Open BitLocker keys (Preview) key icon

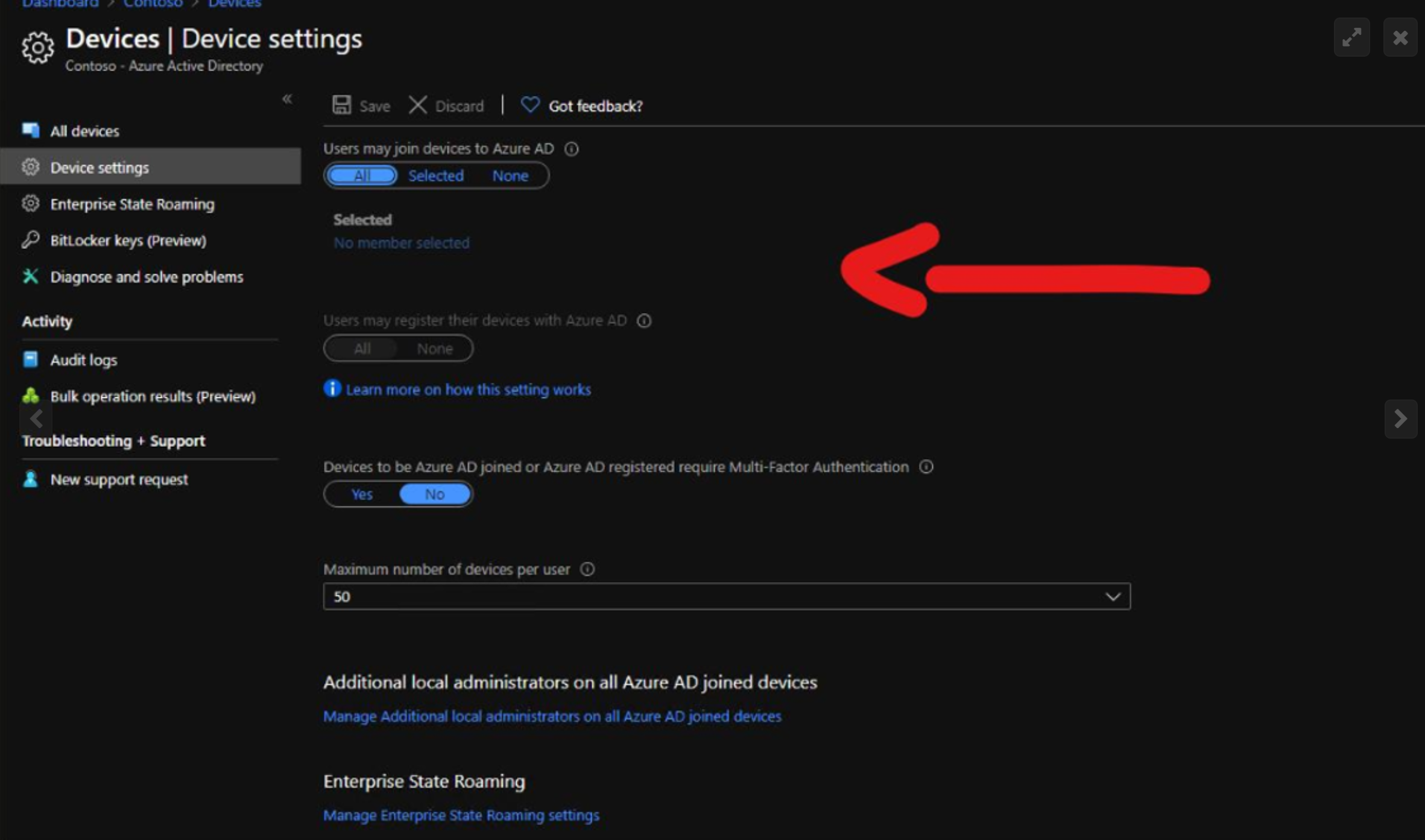tap(31, 240)
